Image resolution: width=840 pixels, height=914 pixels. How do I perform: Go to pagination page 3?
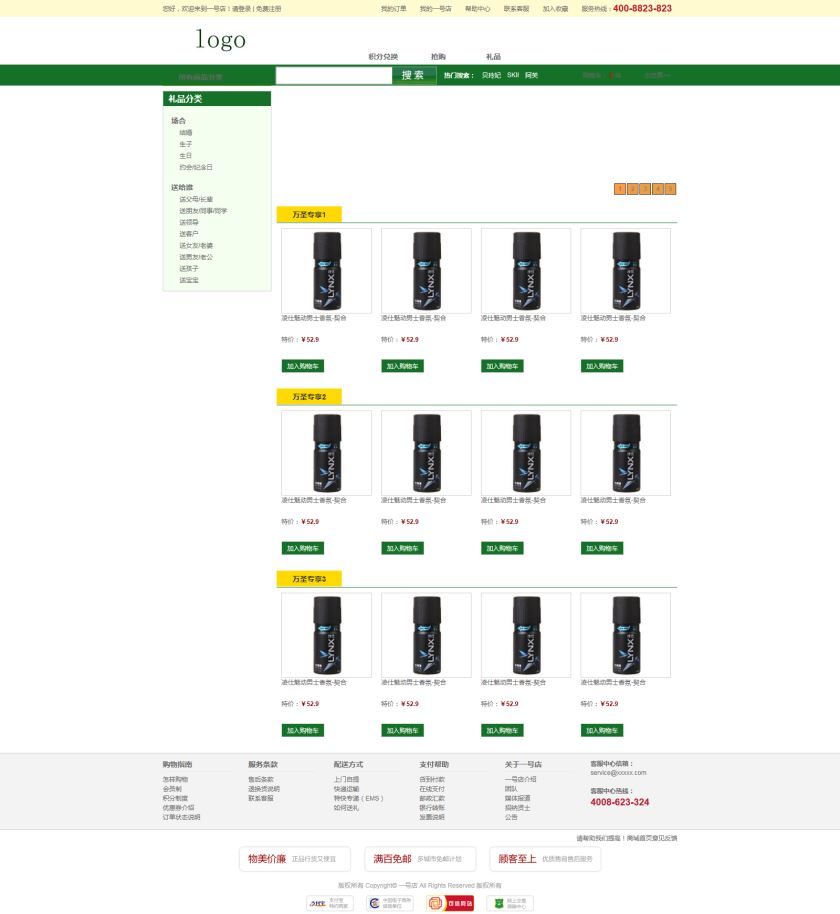(645, 189)
